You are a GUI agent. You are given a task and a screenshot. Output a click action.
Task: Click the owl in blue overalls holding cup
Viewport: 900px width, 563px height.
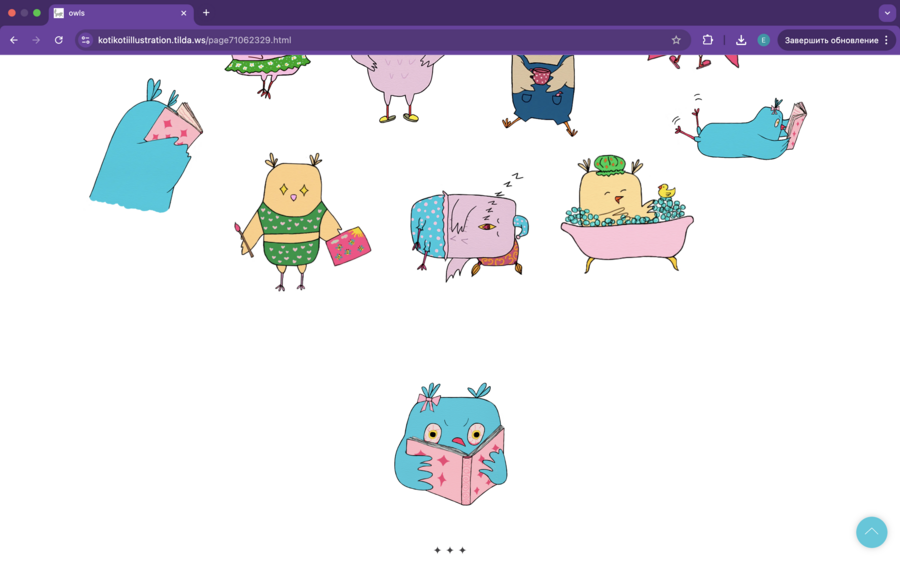(540, 95)
